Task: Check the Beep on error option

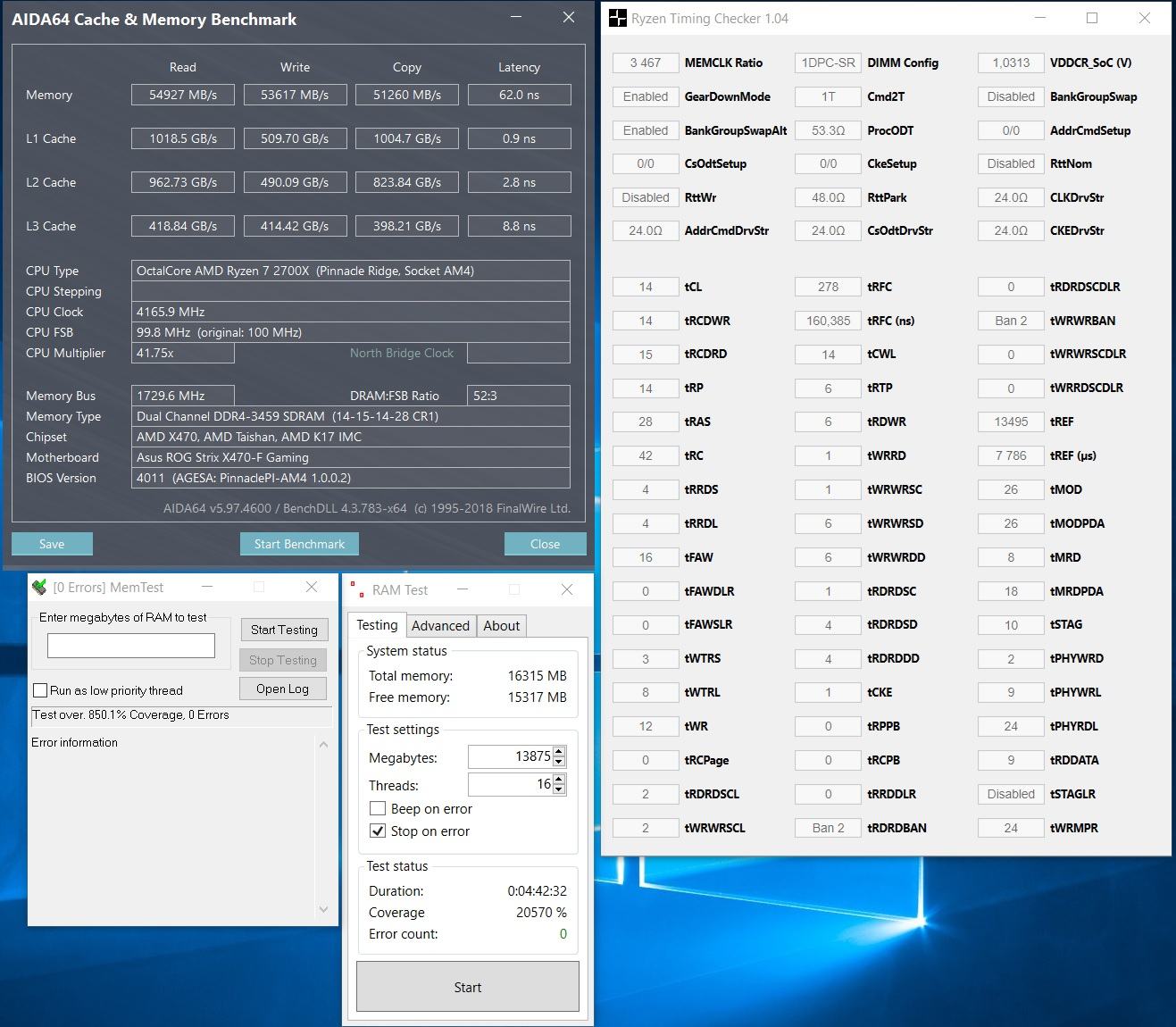Action: [x=378, y=808]
